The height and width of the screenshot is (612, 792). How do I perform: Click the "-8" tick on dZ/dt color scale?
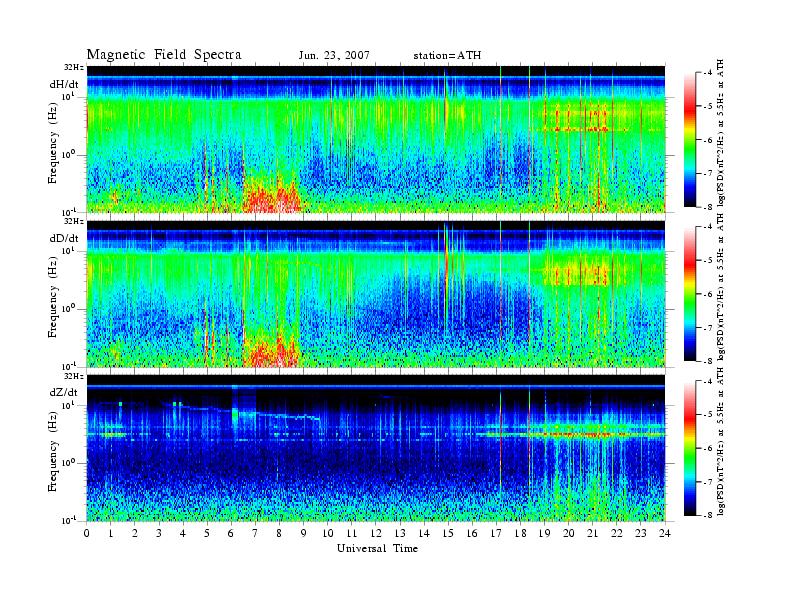708,515
